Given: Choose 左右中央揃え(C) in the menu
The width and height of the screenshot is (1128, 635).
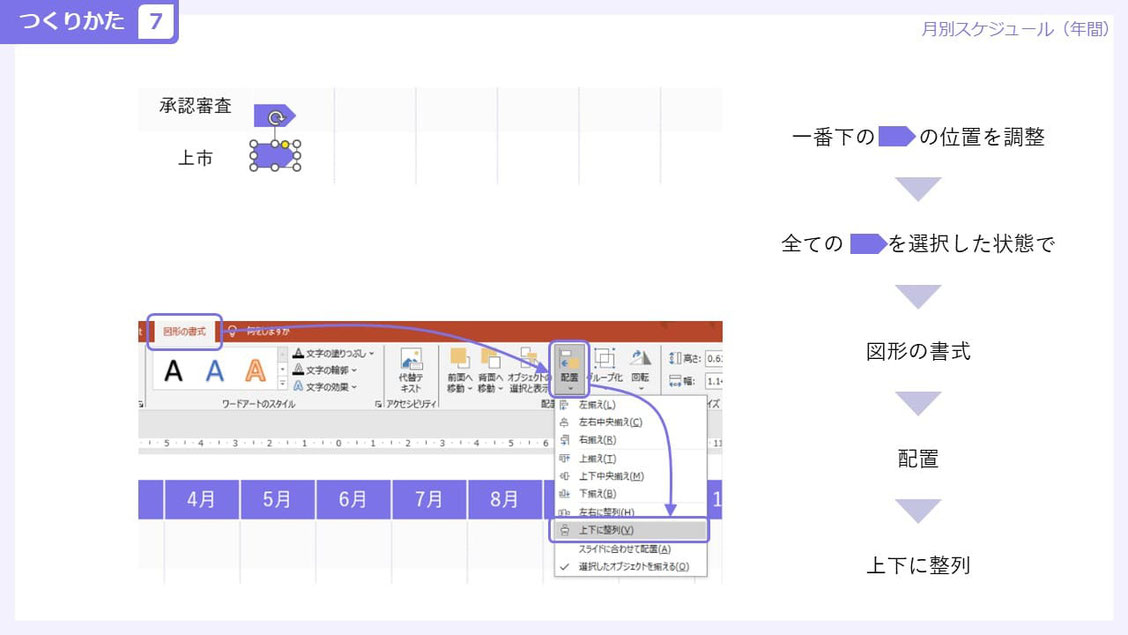Looking at the screenshot, I should click(x=630, y=422).
